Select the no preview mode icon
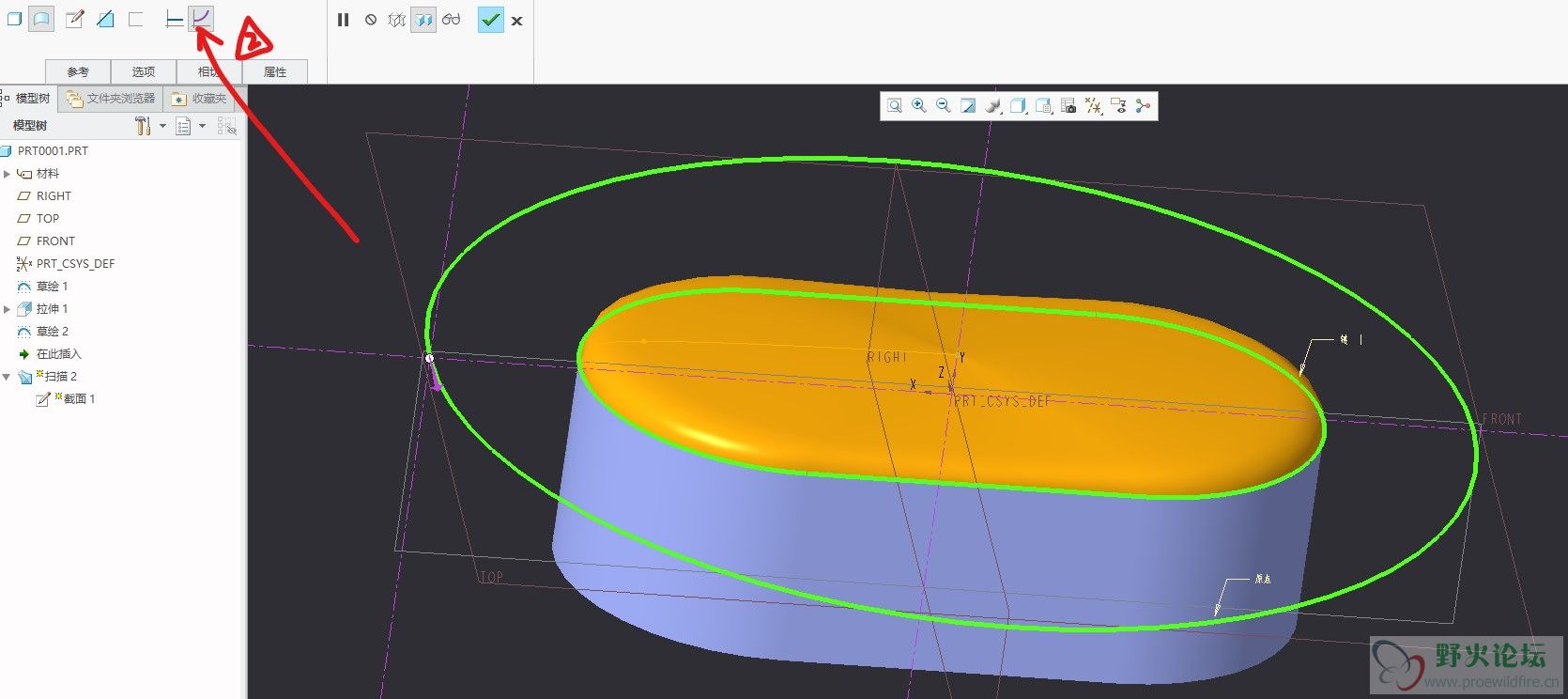Image resolution: width=1568 pixels, height=699 pixels. pyautogui.click(x=371, y=20)
